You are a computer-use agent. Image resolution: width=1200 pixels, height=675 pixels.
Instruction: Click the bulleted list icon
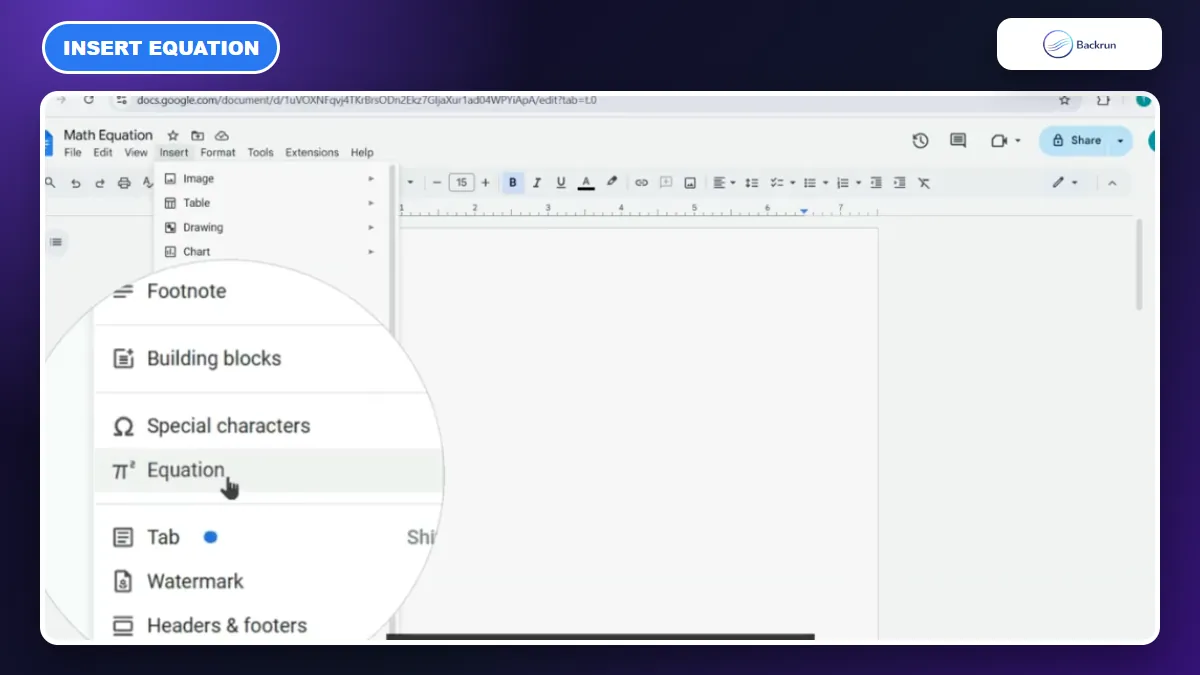(x=810, y=182)
